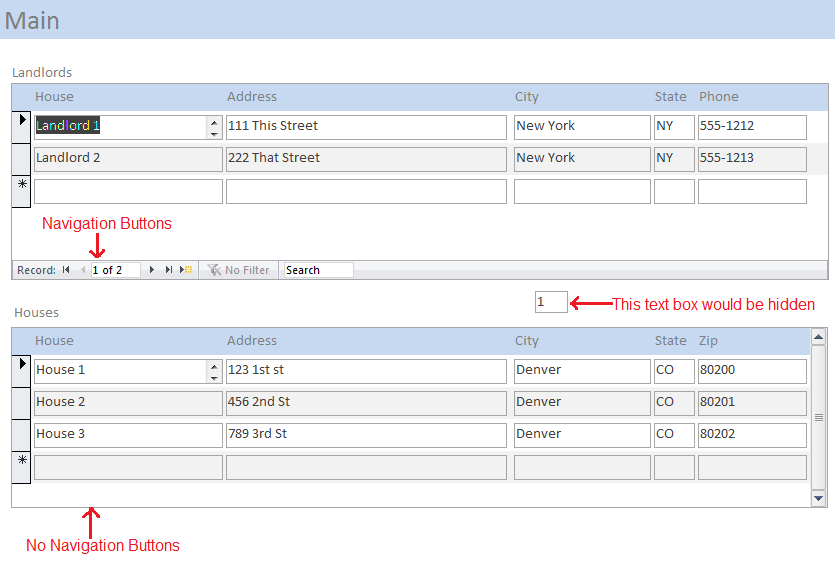
Task: Click empty House field in new houses row
Action: [x=128, y=467]
